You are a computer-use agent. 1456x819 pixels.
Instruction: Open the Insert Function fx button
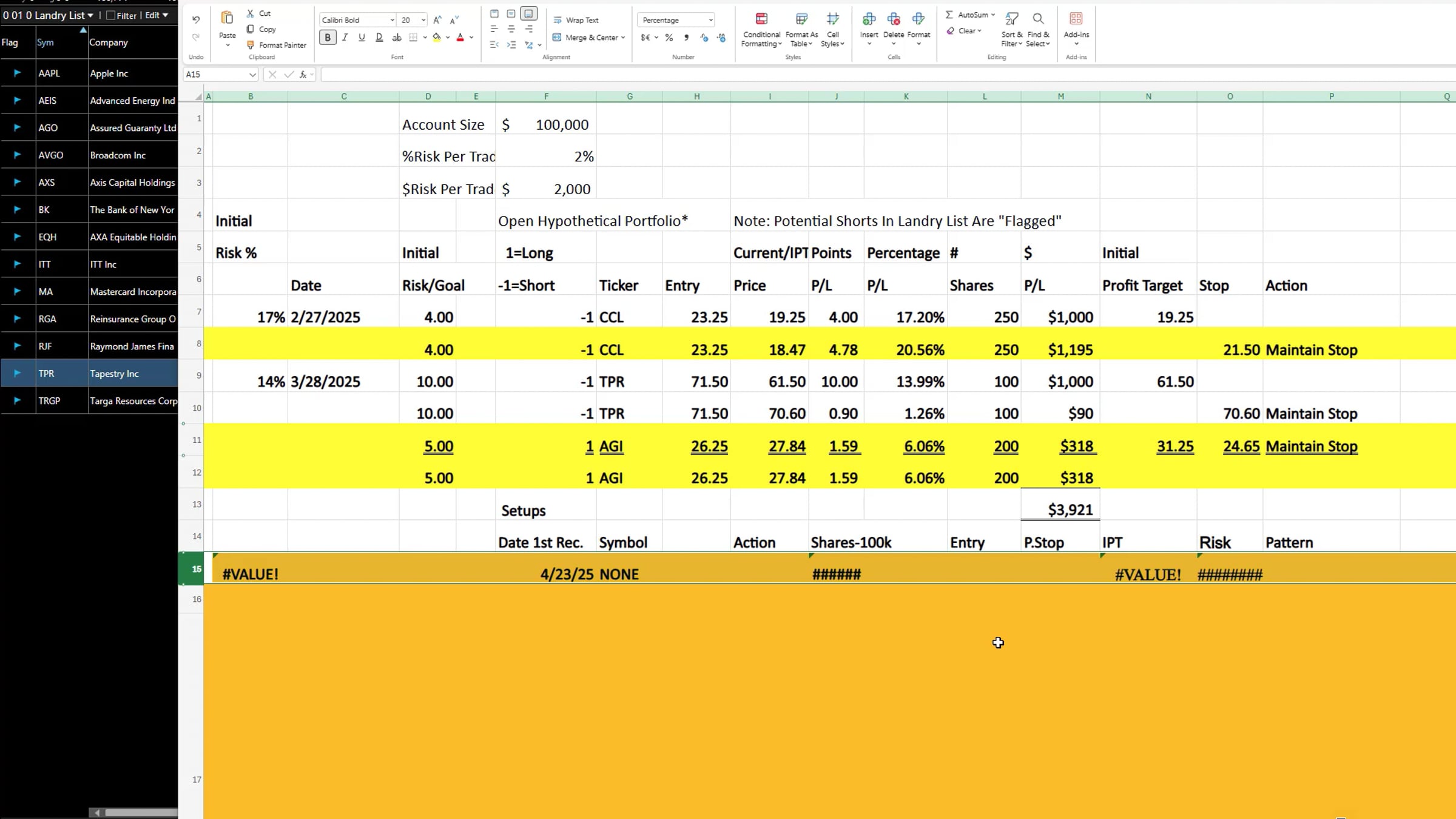303,75
